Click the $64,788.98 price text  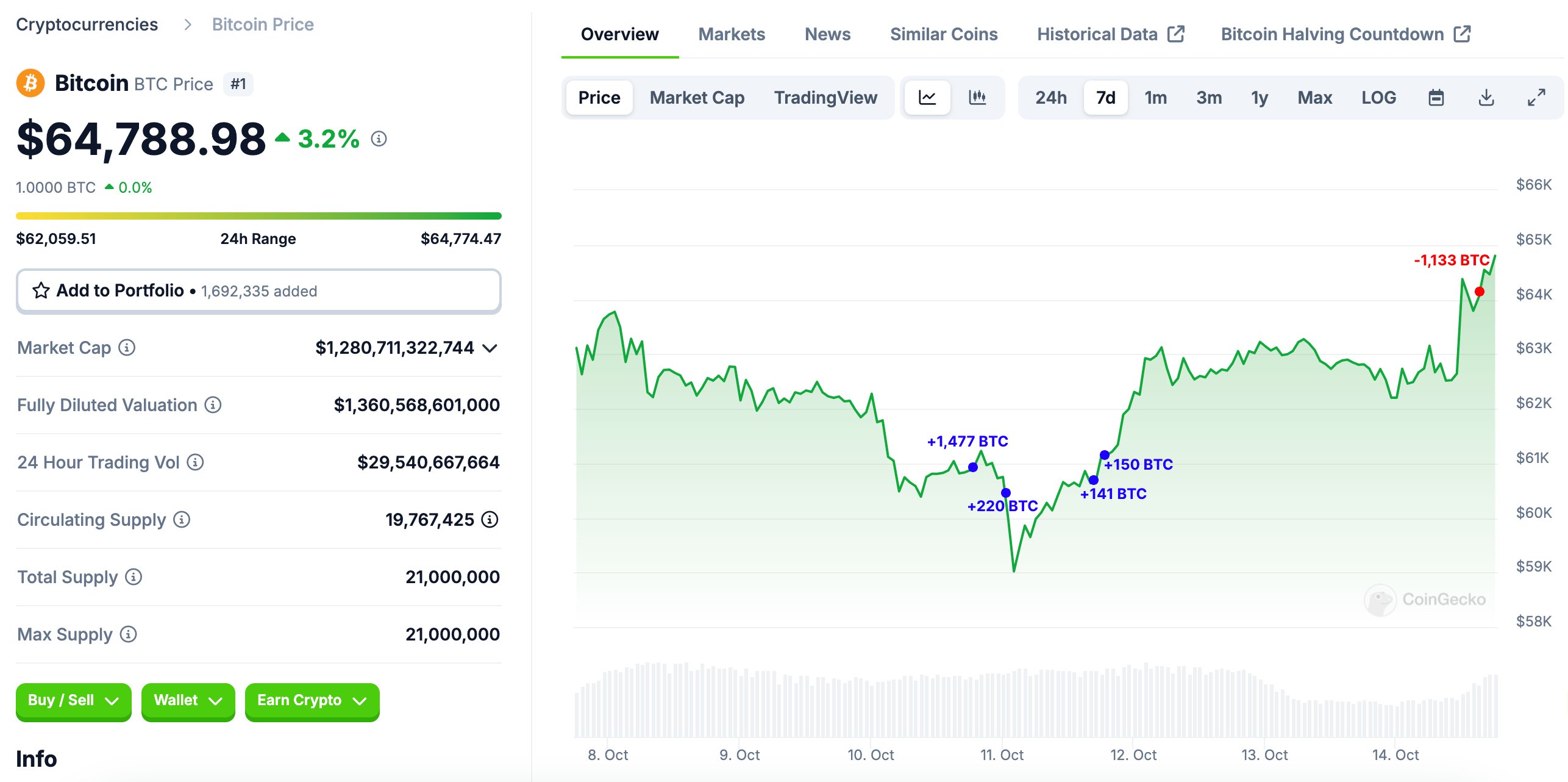click(141, 140)
